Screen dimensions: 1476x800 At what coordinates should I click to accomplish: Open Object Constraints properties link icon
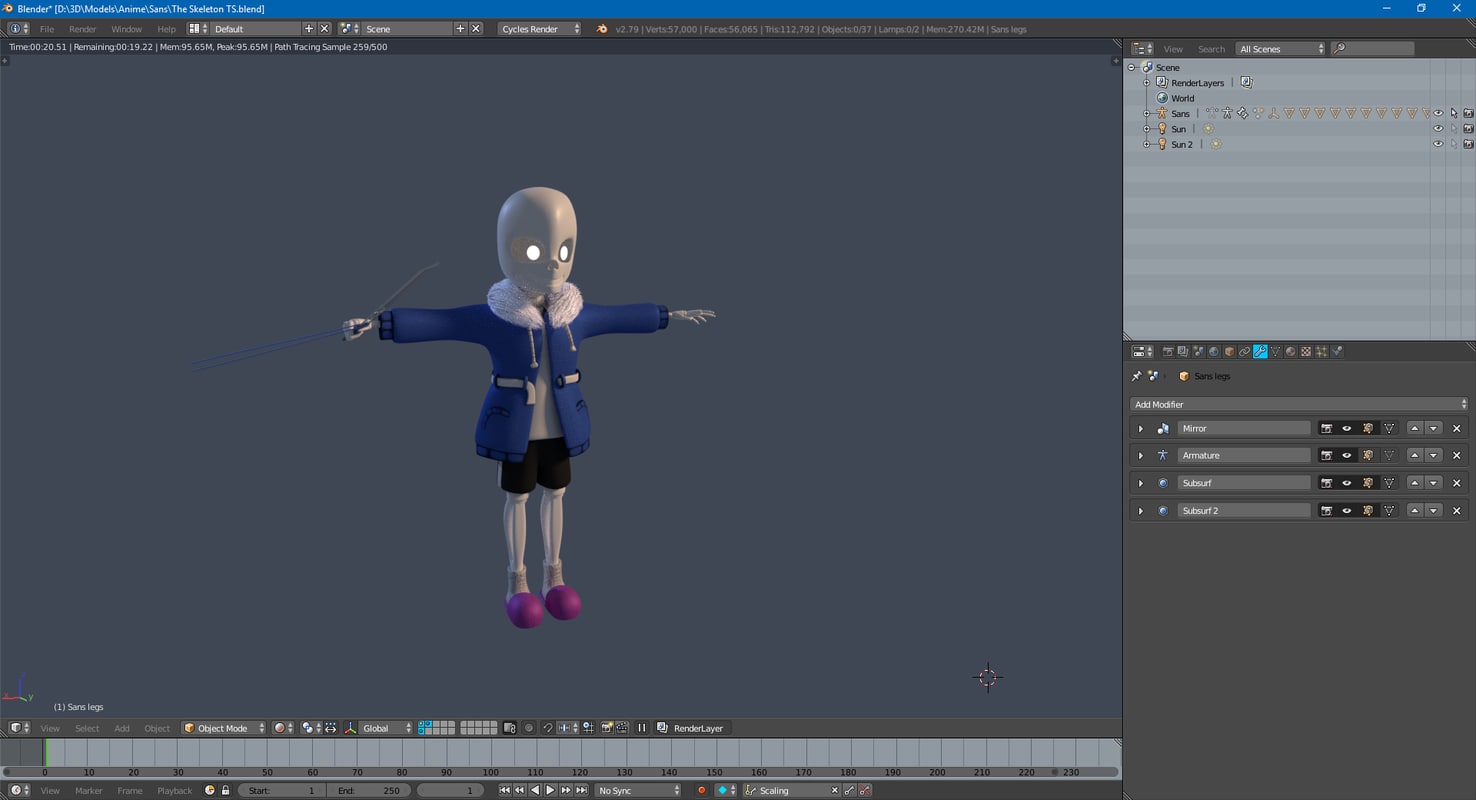coord(1245,351)
